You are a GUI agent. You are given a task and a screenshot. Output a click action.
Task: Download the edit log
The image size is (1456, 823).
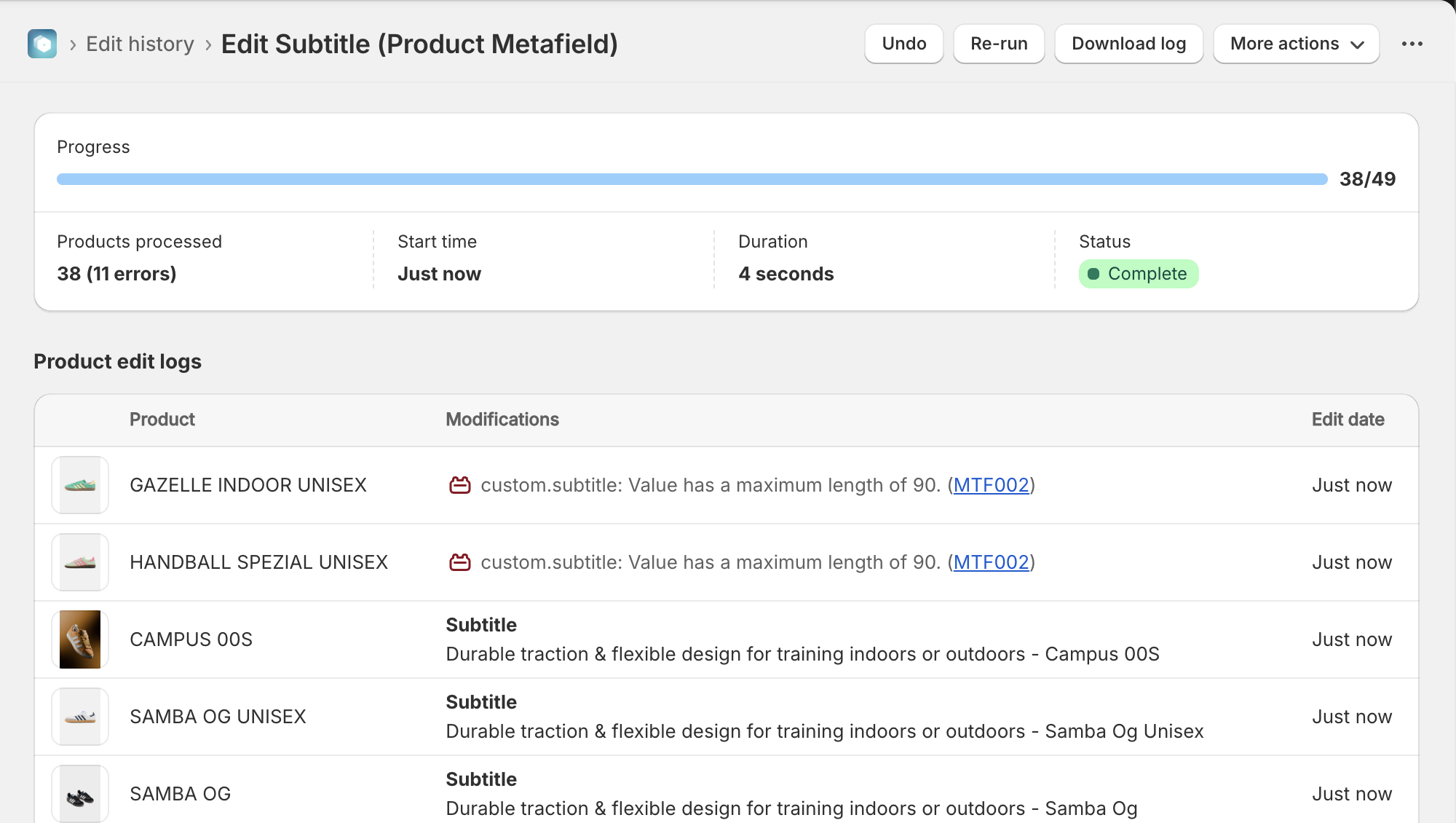(1129, 44)
